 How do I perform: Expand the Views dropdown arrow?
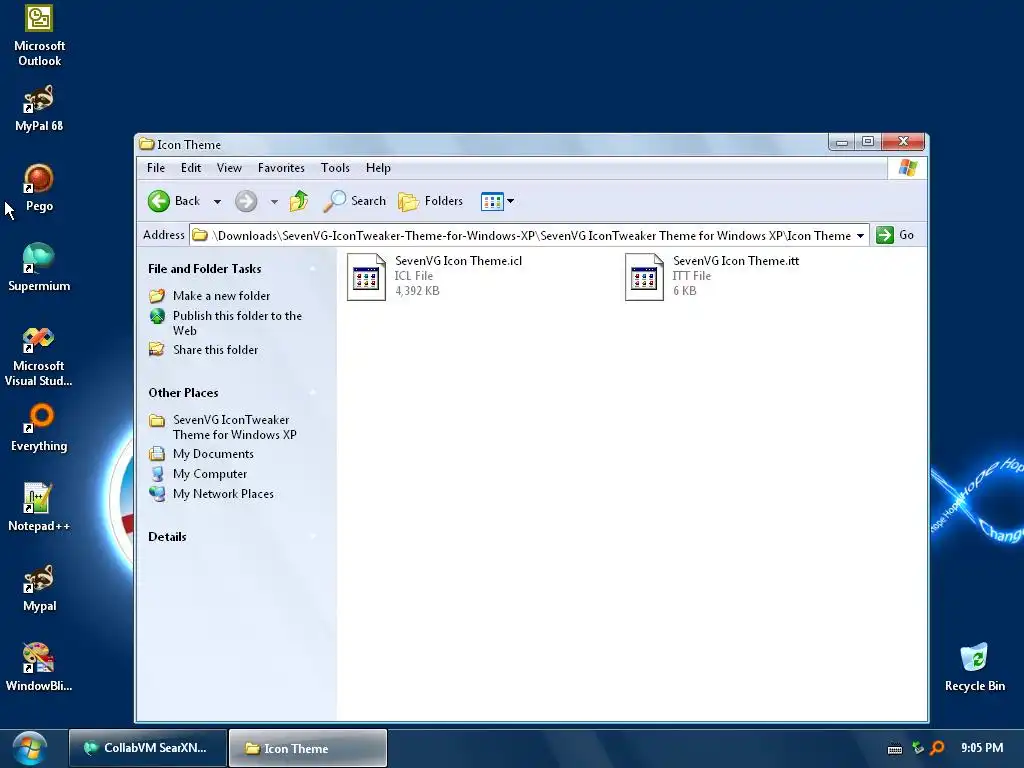(x=511, y=201)
